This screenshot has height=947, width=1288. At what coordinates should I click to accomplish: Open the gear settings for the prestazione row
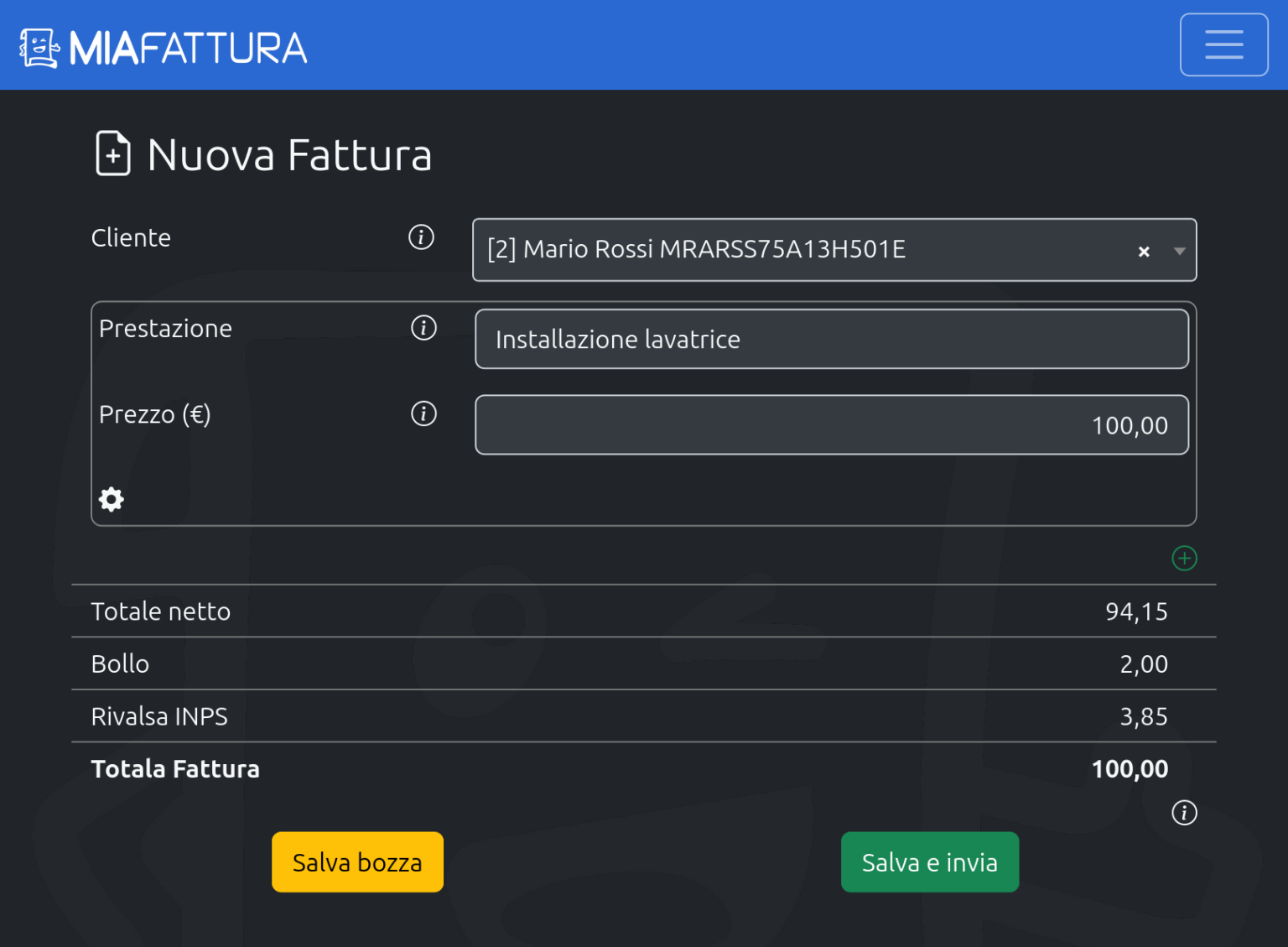click(111, 499)
